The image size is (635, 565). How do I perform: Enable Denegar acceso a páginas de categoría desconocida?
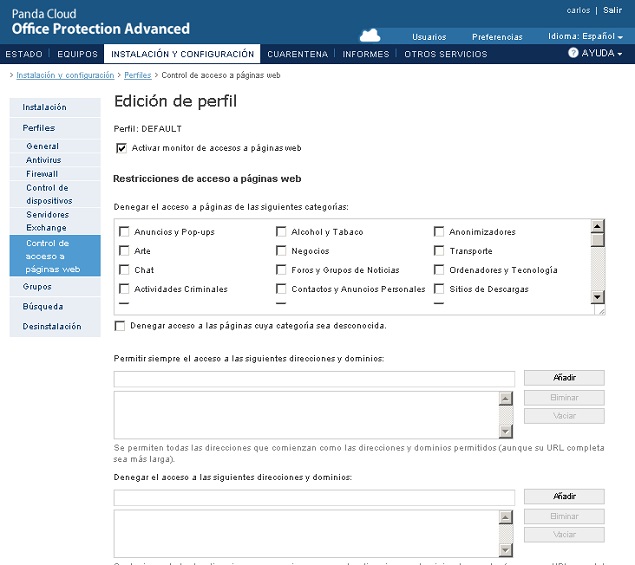(x=120, y=326)
